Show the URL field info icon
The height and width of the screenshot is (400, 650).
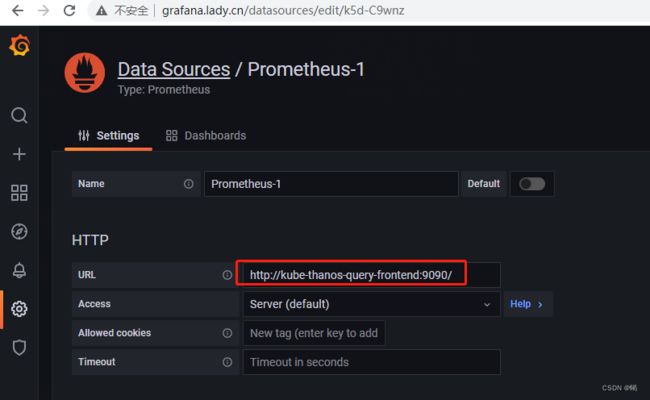pyautogui.click(x=227, y=275)
